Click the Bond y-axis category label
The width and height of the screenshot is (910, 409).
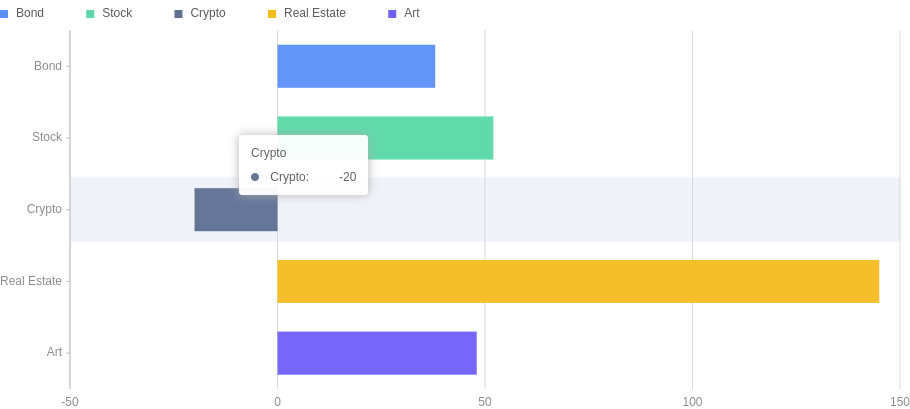point(48,66)
